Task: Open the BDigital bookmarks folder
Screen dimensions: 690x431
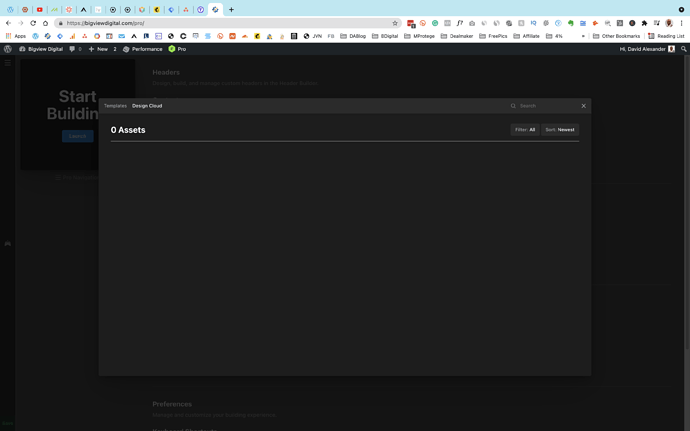Action: pyautogui.click(x=385, y=36)
